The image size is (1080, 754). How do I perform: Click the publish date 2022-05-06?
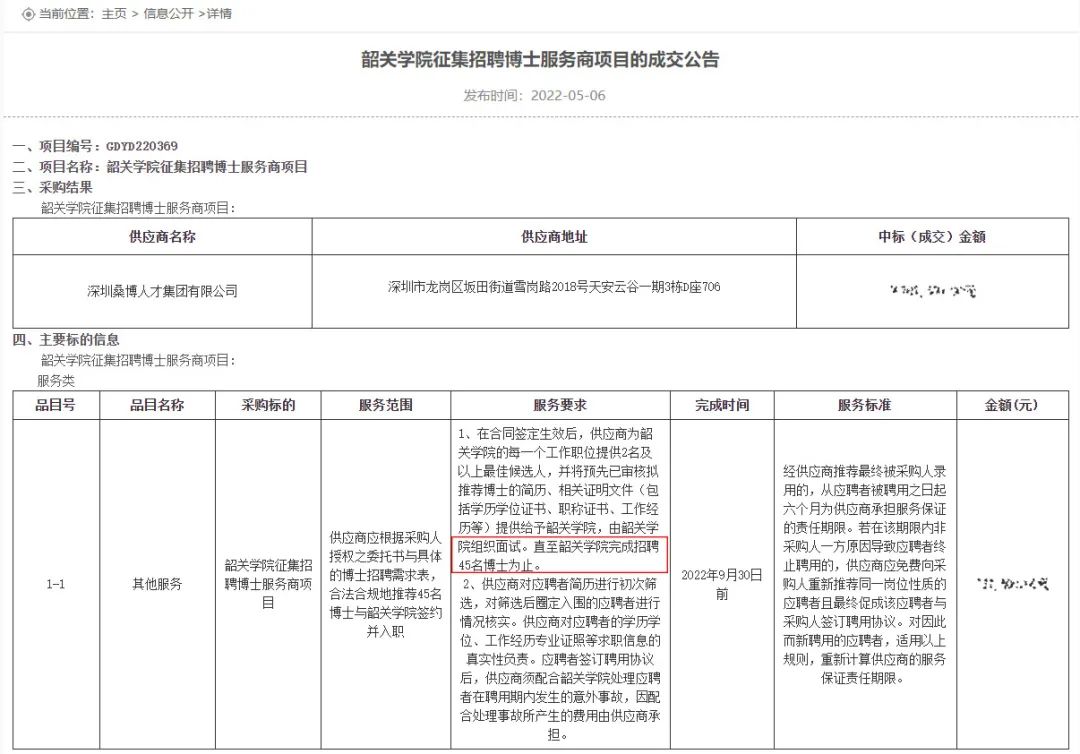(569, 96)
